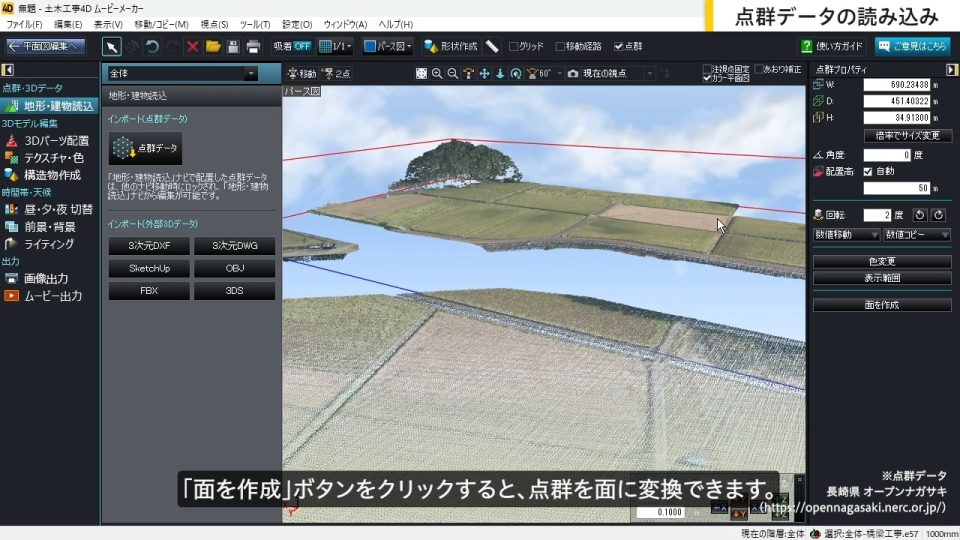The height and width of the screenshot is (540, 960).
Task: Click the point cloud data import icon
Action: [146, 148]
